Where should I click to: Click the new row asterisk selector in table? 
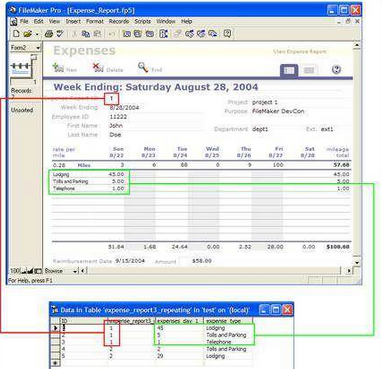pyautogui.click(x=55, y=363)
